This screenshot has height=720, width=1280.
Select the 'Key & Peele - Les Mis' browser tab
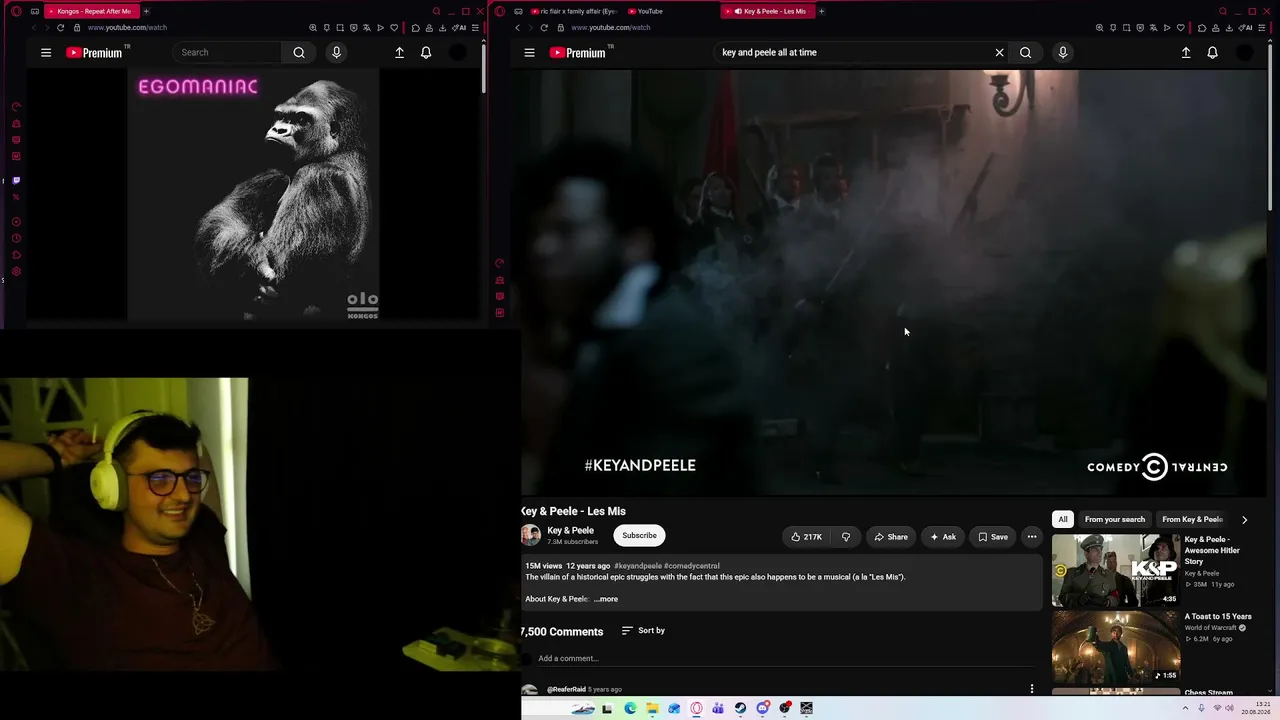coord(768,11)
